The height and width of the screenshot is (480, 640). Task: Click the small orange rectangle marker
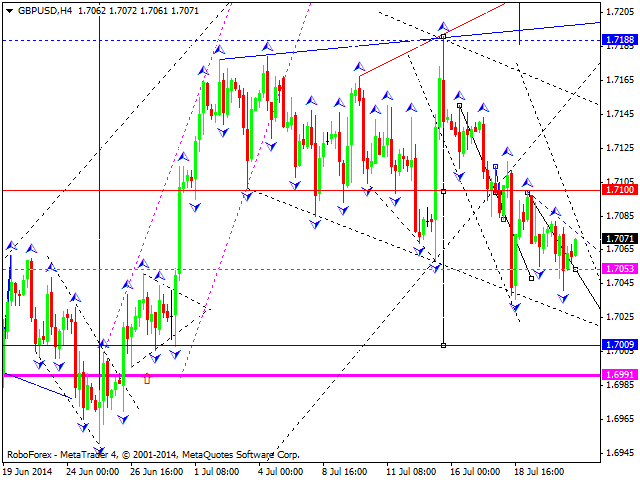coord(148,379)
